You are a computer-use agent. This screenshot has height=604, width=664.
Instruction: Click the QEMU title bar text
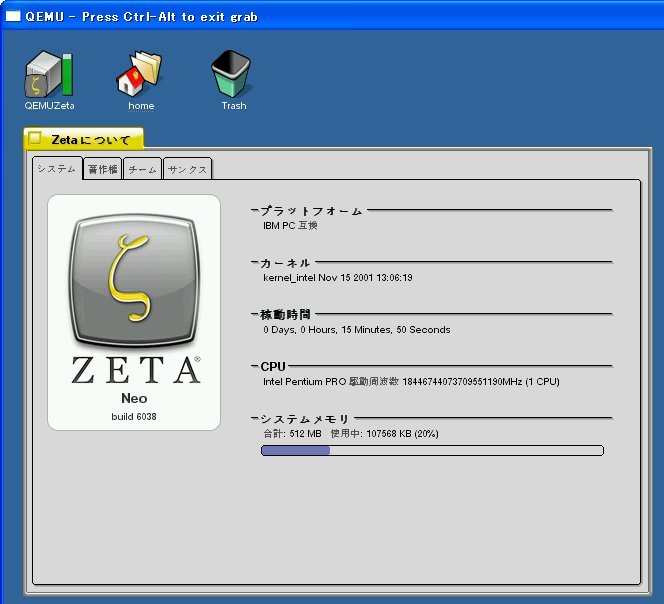[141, 17]
